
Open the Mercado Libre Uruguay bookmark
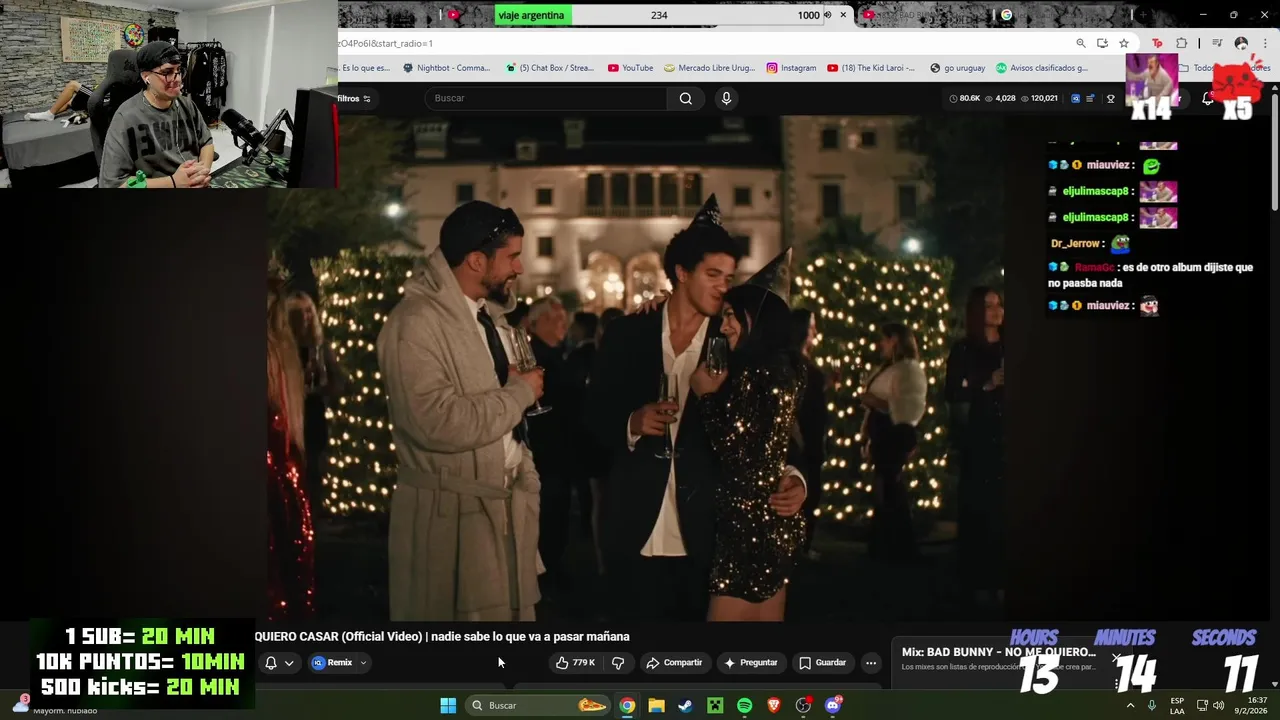(x=709, y=68)
